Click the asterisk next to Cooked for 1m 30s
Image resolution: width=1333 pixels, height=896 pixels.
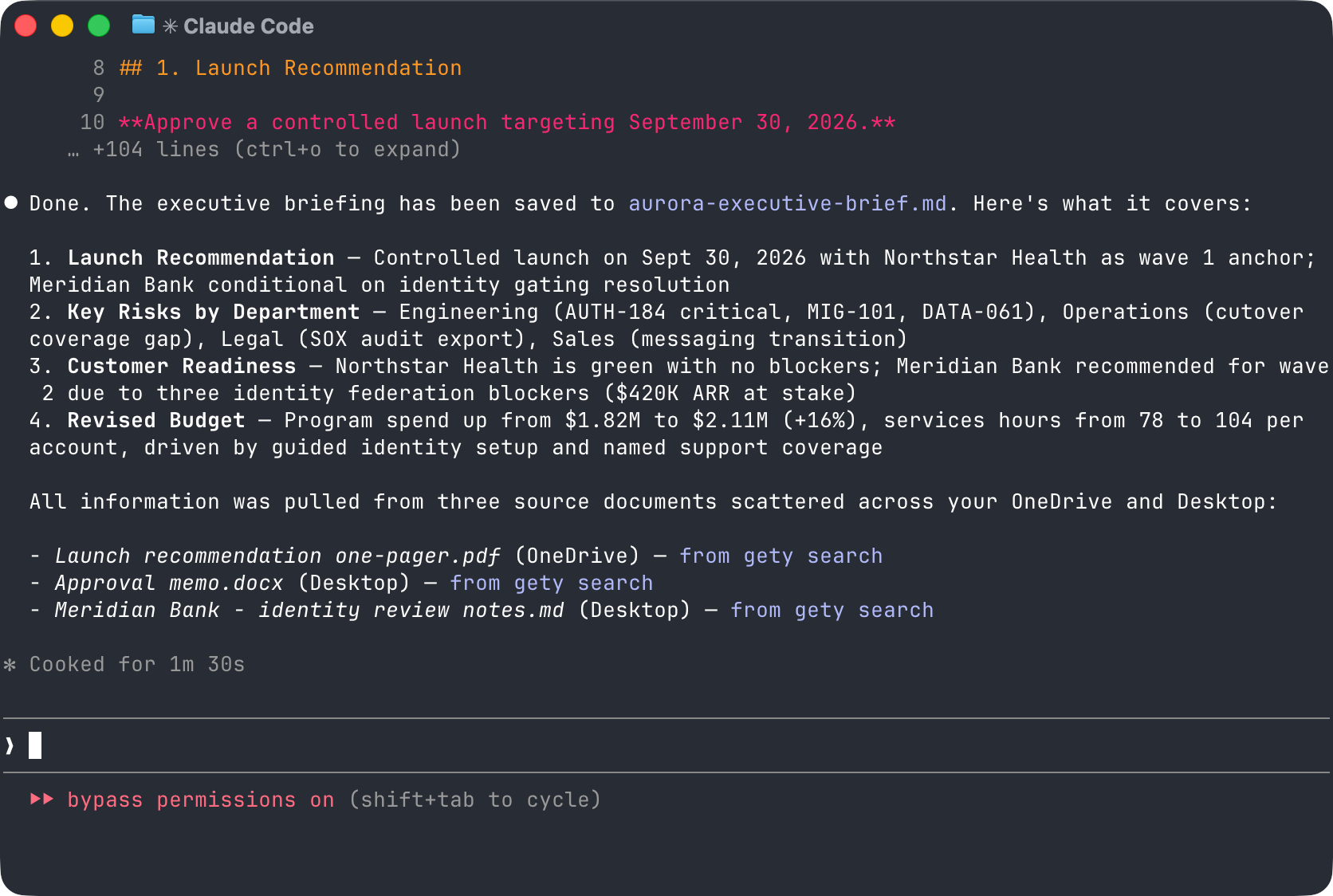click(x=10, y=664)
